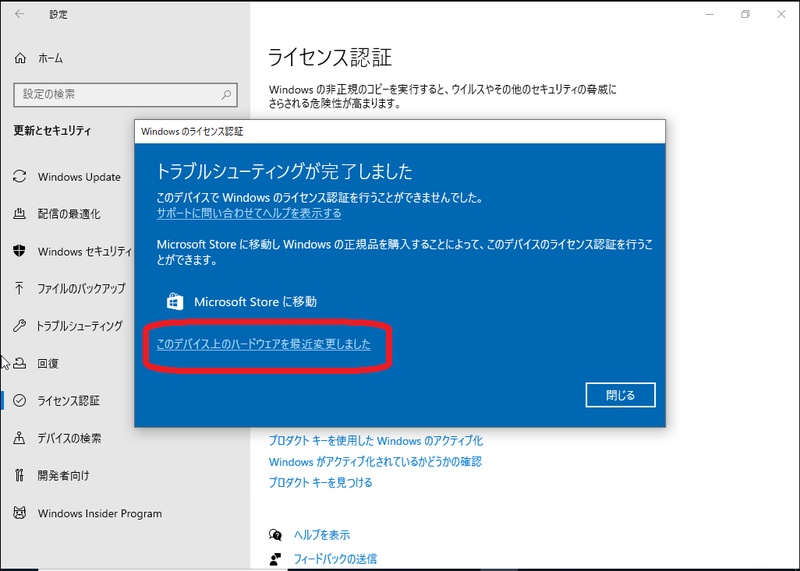The image size is (800, 571).
Task: Open Windows がアクティブ化されているかどうかの確認 link
Action: (x=375, y=462)
